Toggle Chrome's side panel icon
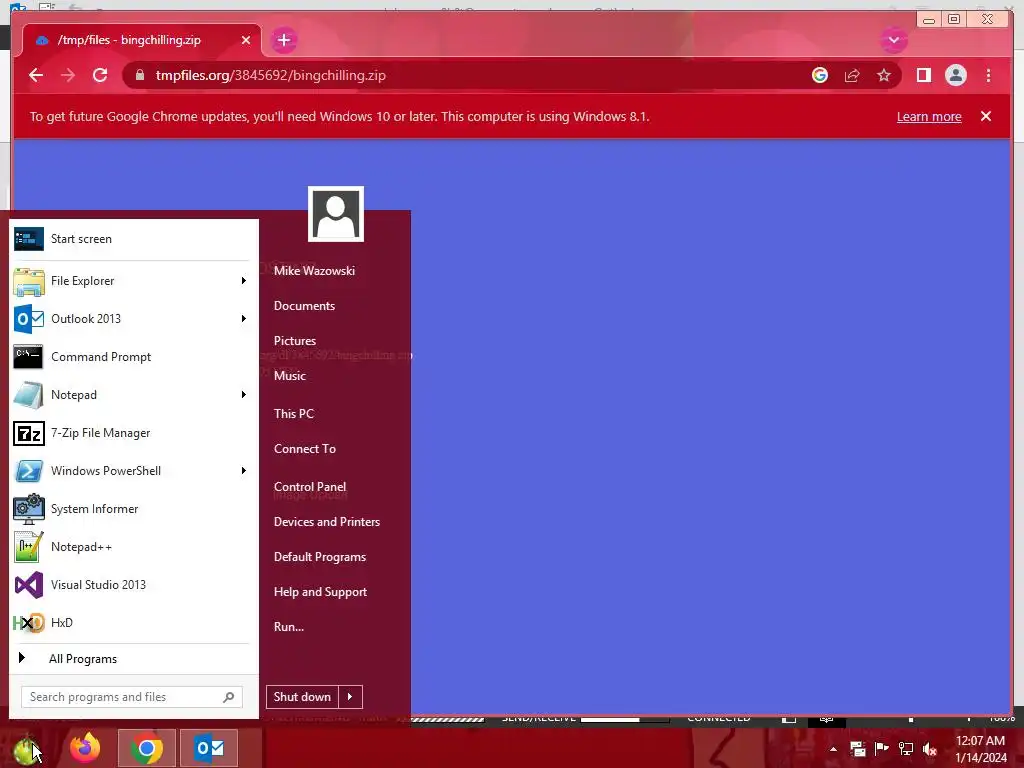 pos(923,75)
